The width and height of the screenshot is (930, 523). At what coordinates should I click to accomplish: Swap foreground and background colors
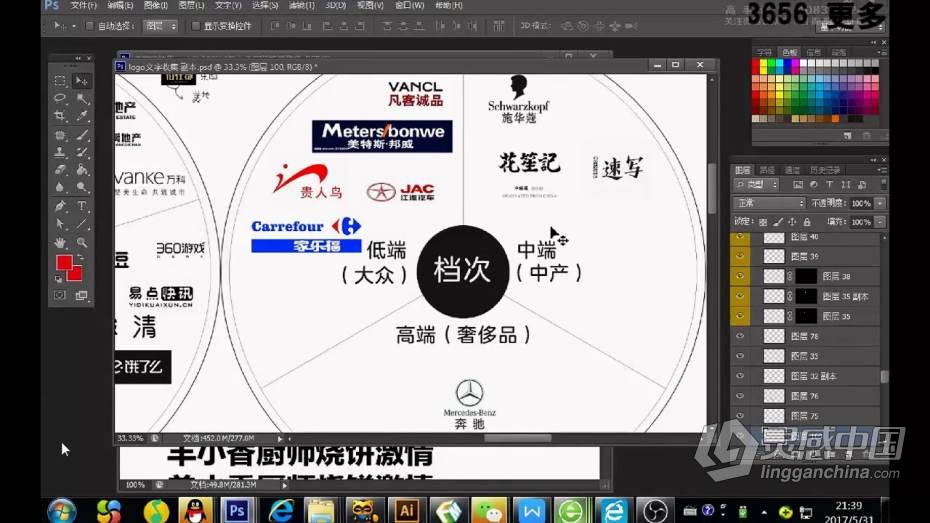[80, 258]
